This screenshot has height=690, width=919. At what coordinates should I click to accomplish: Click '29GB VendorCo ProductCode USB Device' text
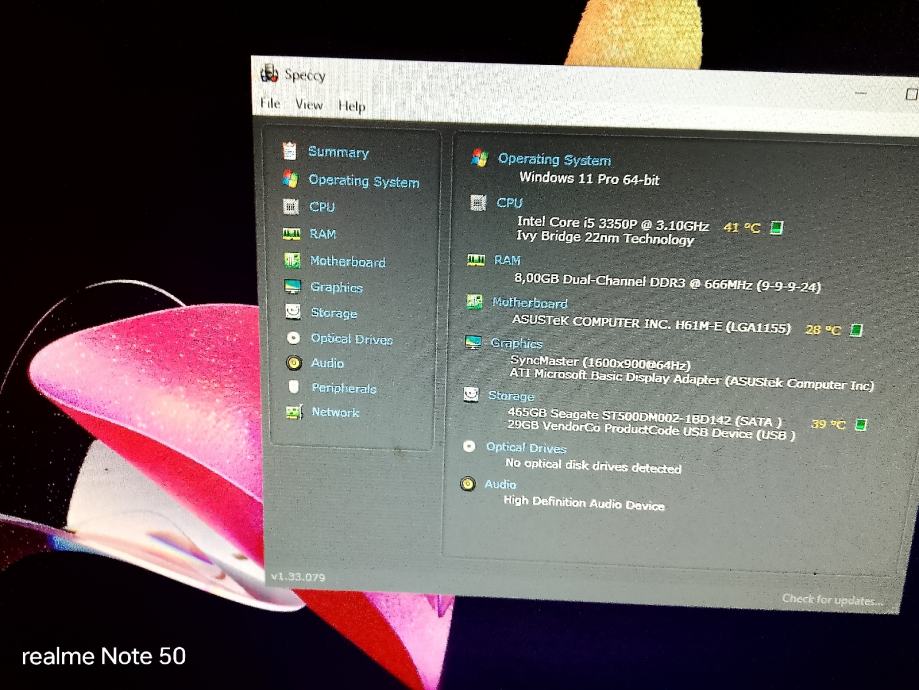click(x=629, y=430)
